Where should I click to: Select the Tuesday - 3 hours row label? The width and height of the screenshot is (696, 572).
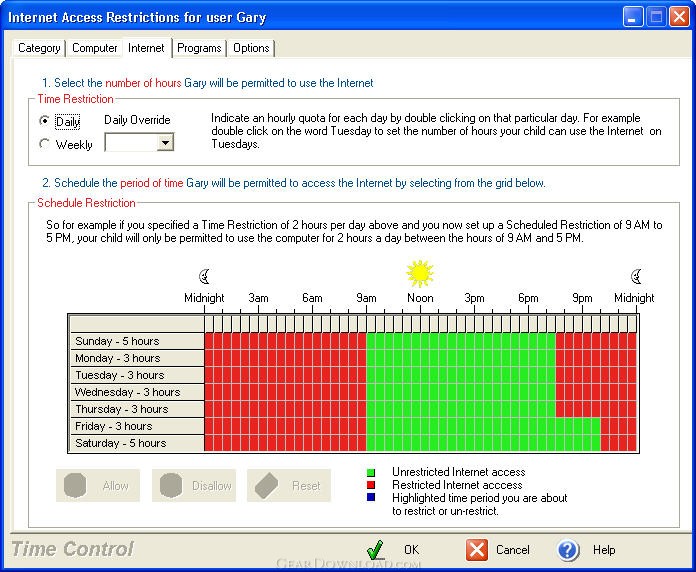137,375
